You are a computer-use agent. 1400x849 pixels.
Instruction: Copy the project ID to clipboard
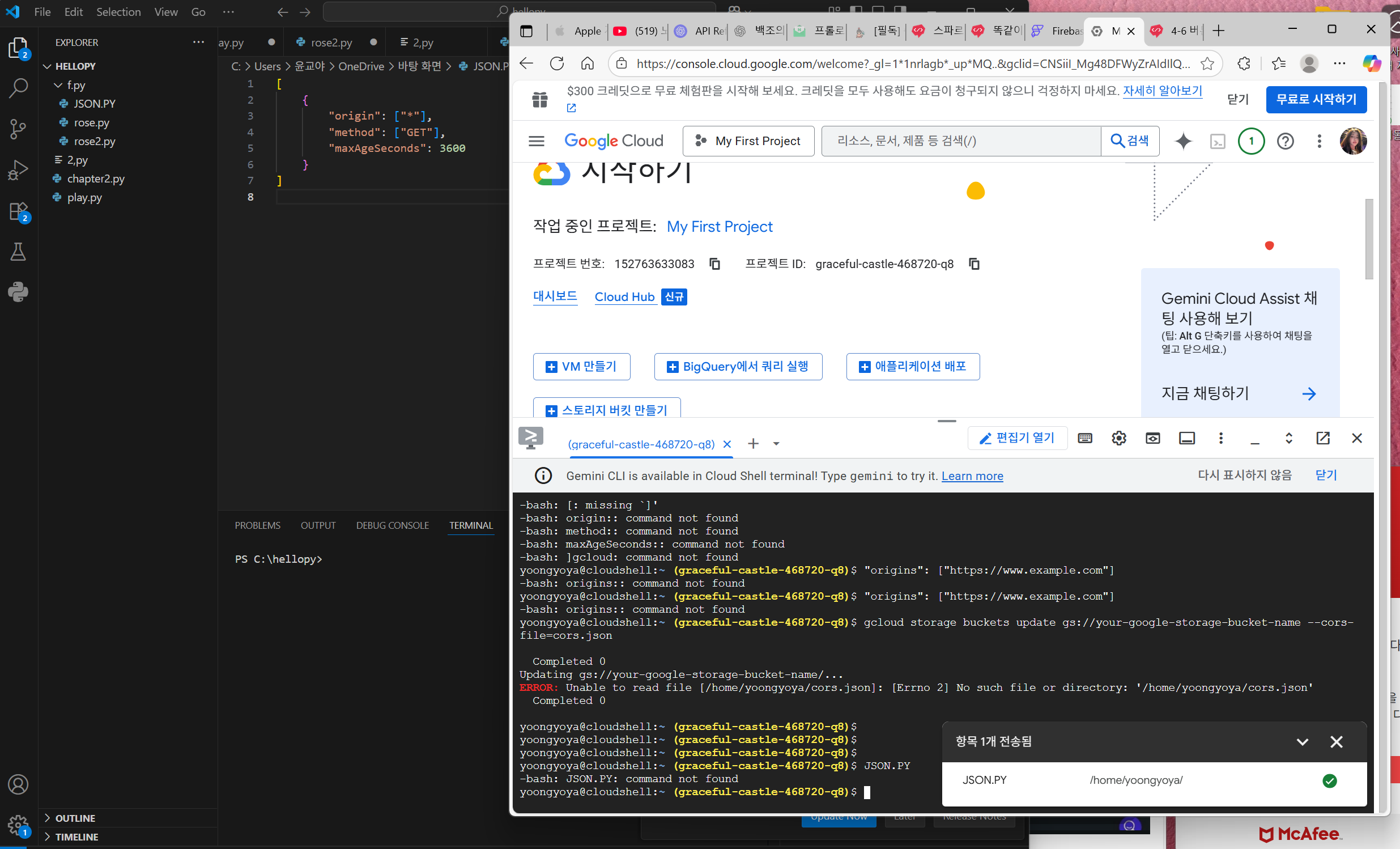974,264
